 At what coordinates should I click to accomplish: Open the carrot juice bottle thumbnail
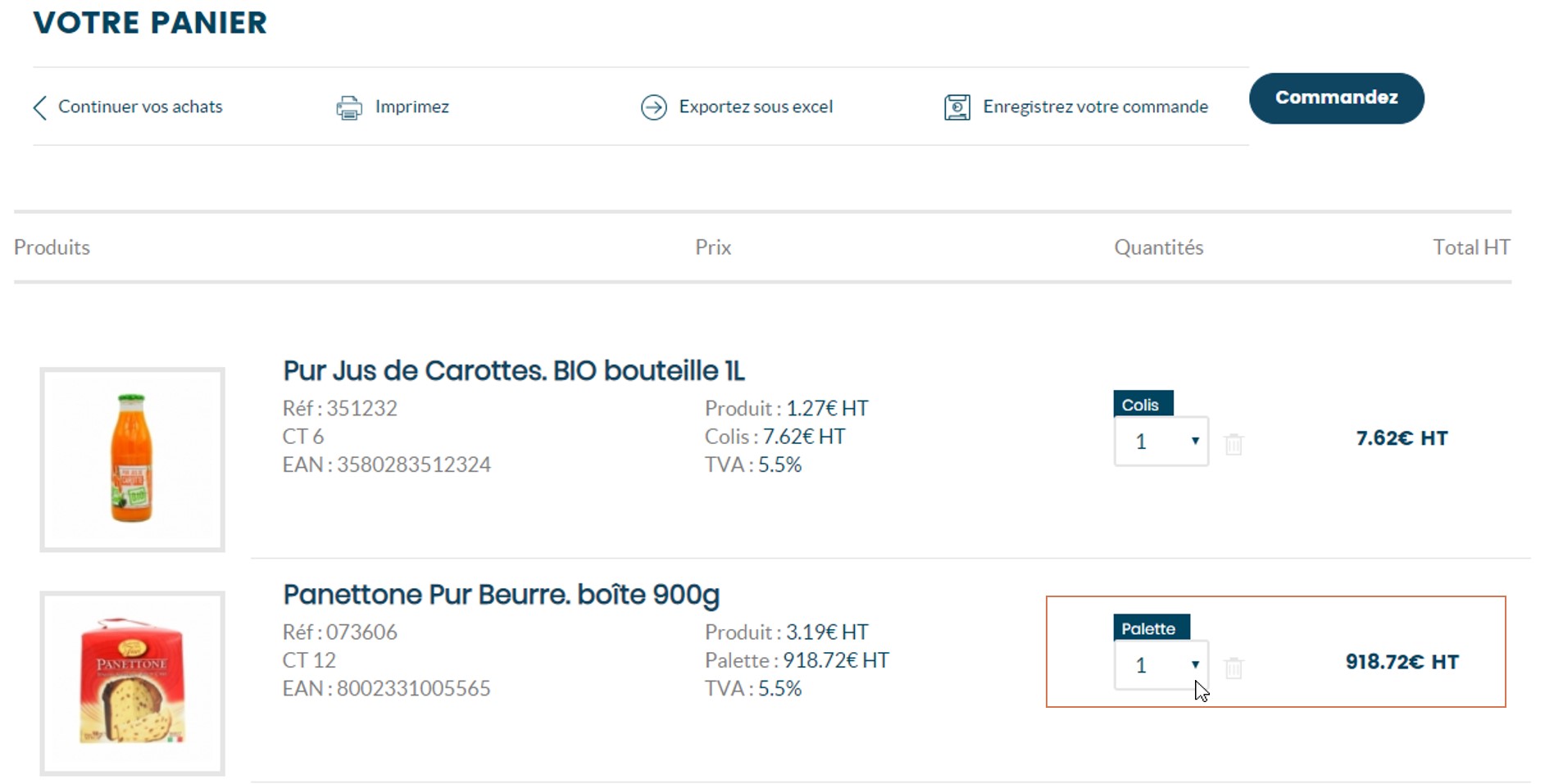pos(132,459)
